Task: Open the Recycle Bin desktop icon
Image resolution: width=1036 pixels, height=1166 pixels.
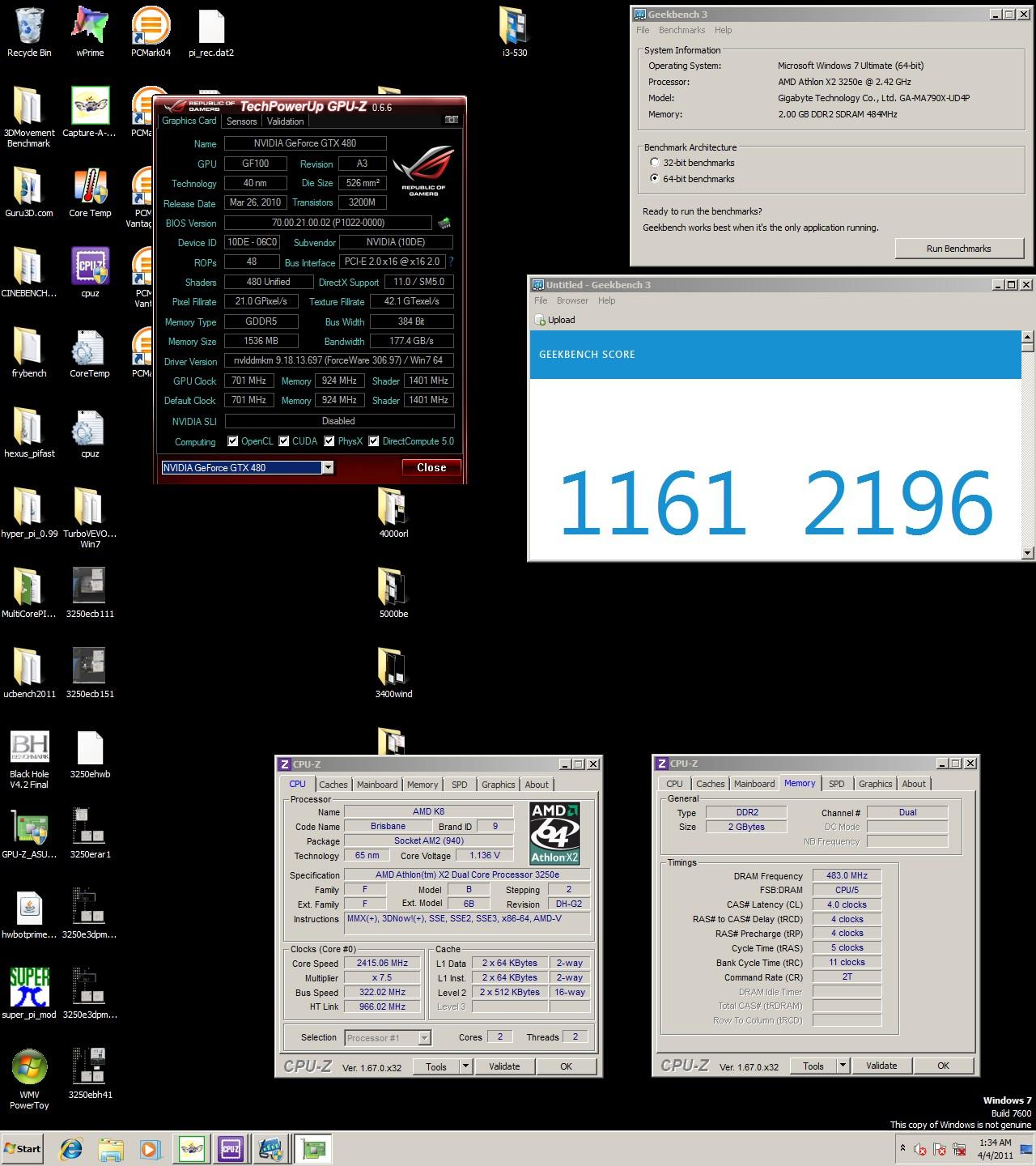Action: (29, 31)
